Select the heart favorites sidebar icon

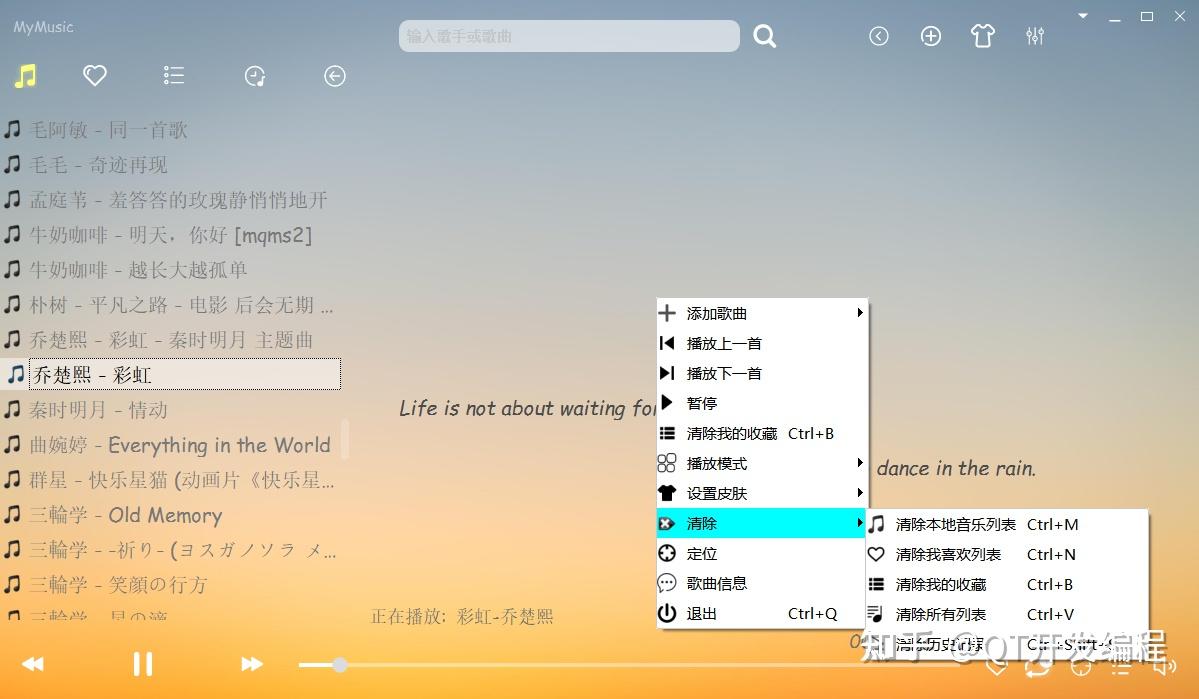(x=94, y=75)
